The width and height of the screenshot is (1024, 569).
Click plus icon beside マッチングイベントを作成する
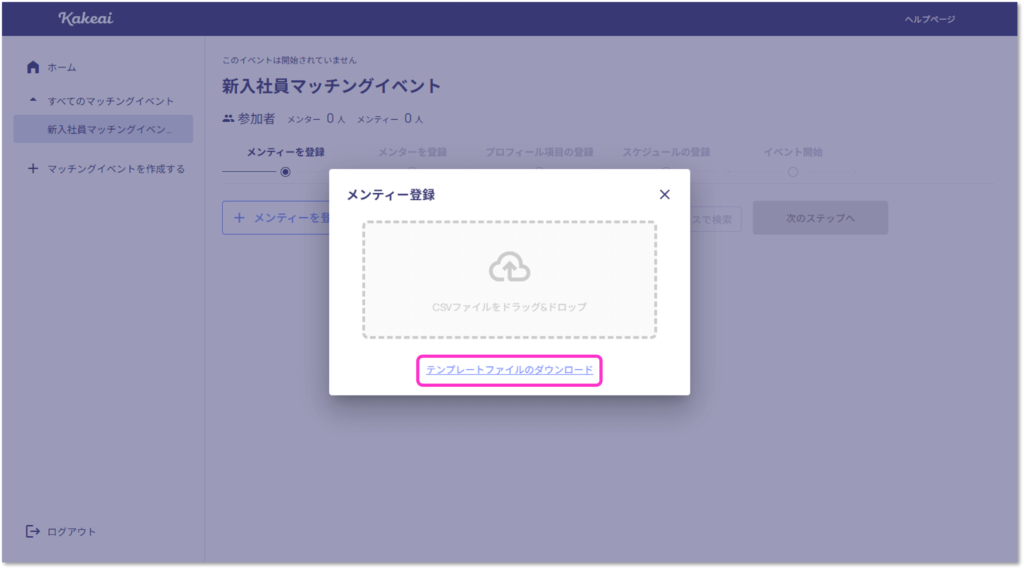click(33, 169)
